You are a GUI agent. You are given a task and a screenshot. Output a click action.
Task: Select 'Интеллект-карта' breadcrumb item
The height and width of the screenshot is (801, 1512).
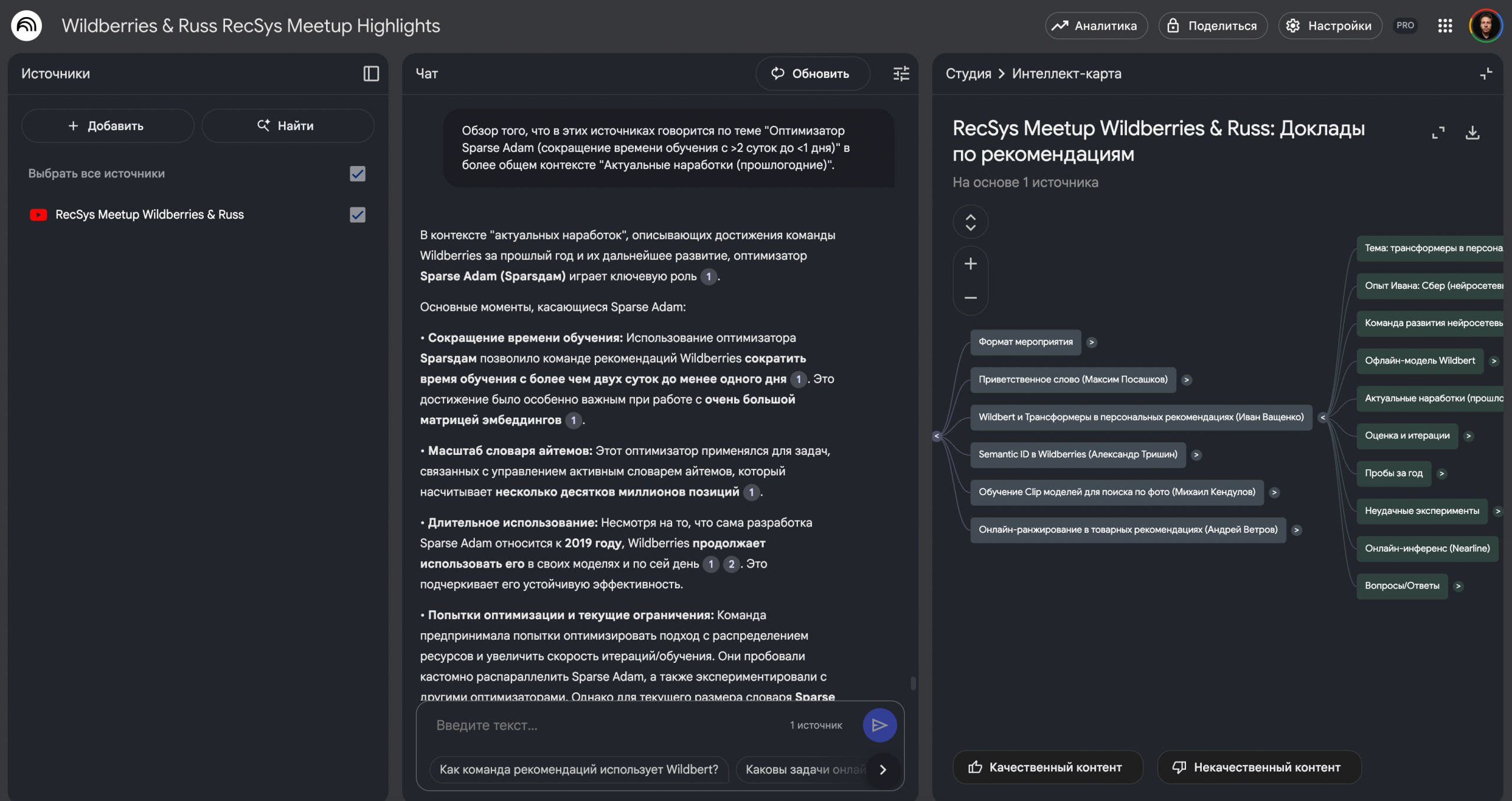point(1067,73)
